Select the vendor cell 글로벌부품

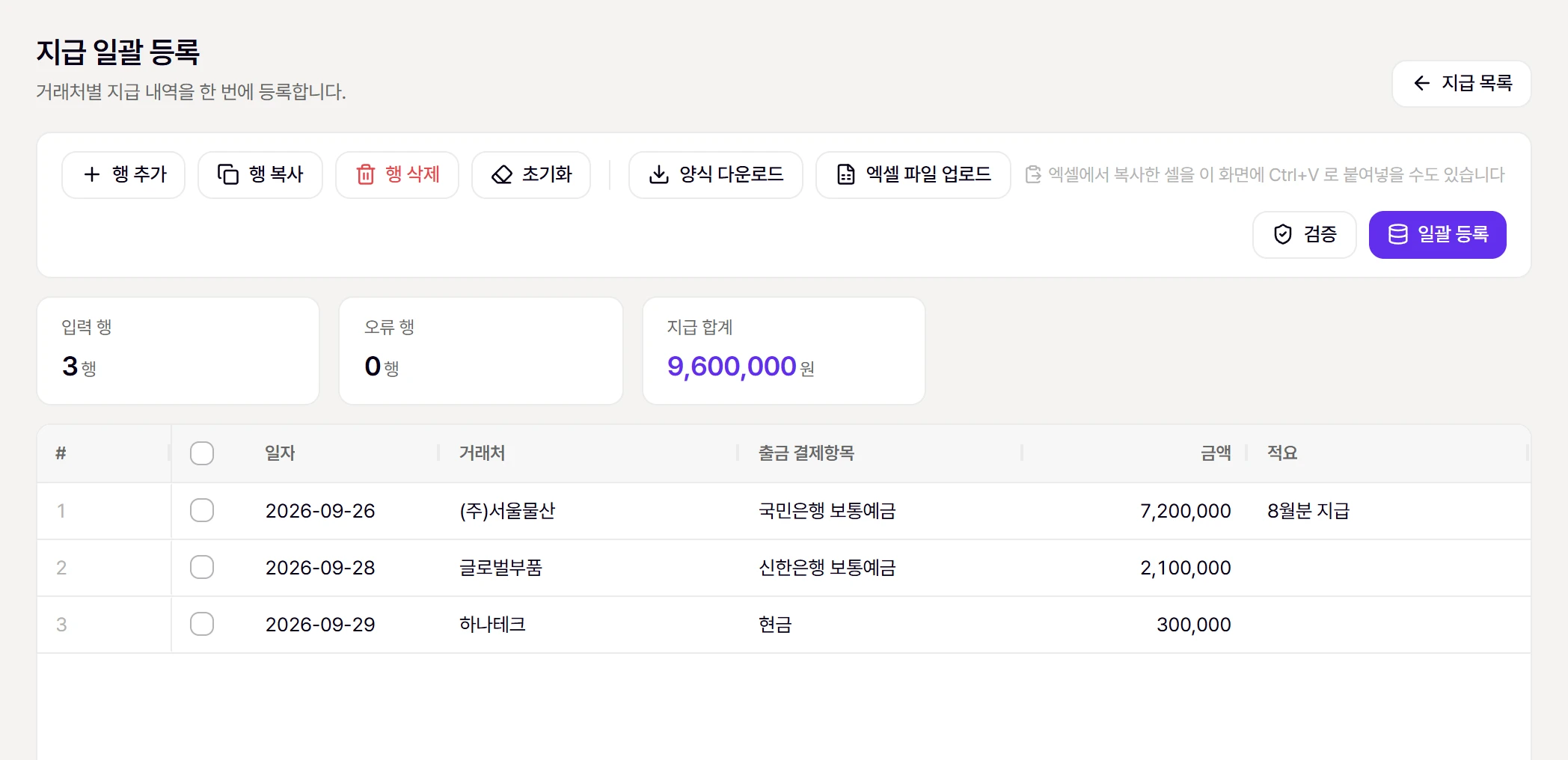pyautogui.click(x=500, y=568)
